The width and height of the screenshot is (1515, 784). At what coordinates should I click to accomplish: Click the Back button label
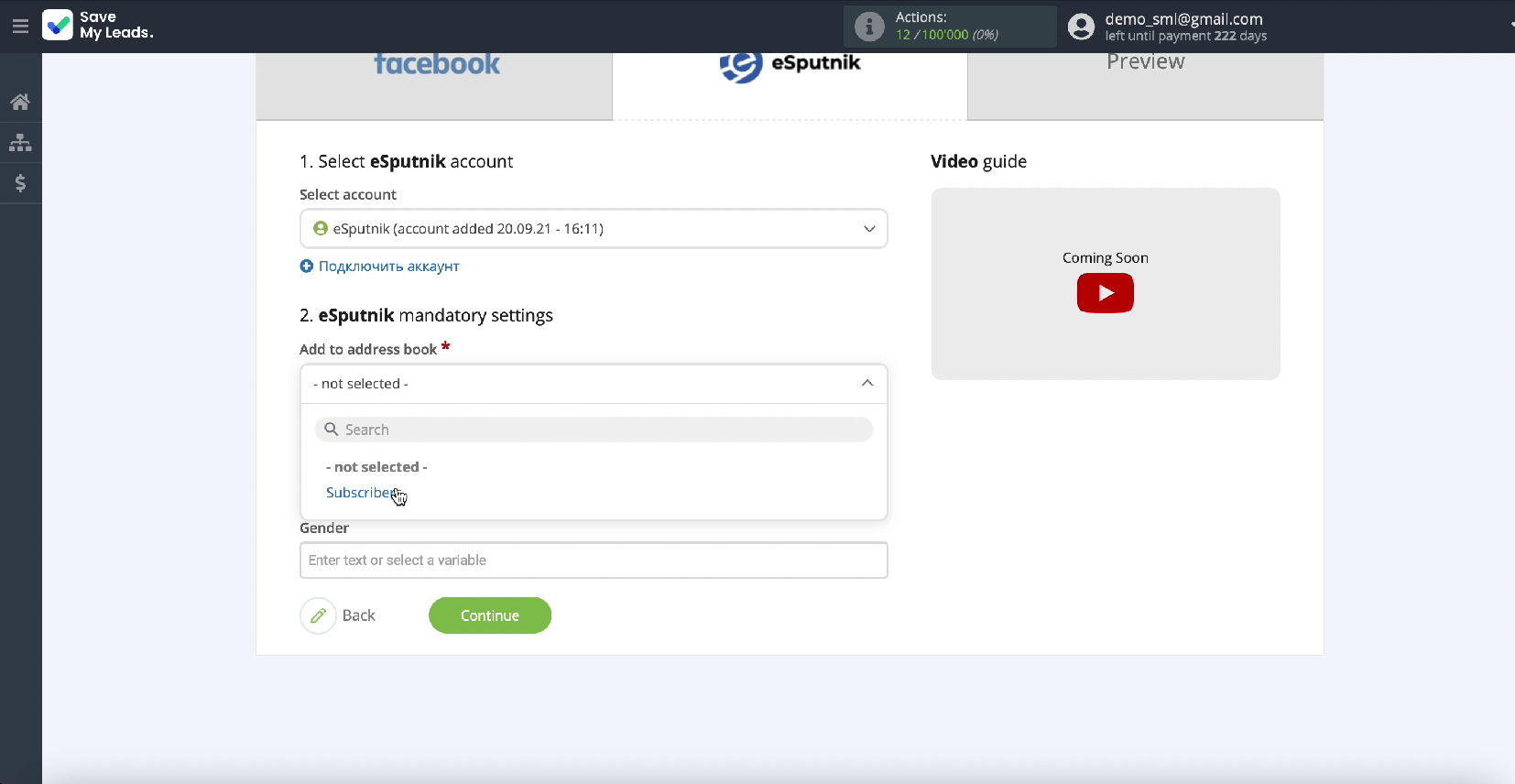359,615
